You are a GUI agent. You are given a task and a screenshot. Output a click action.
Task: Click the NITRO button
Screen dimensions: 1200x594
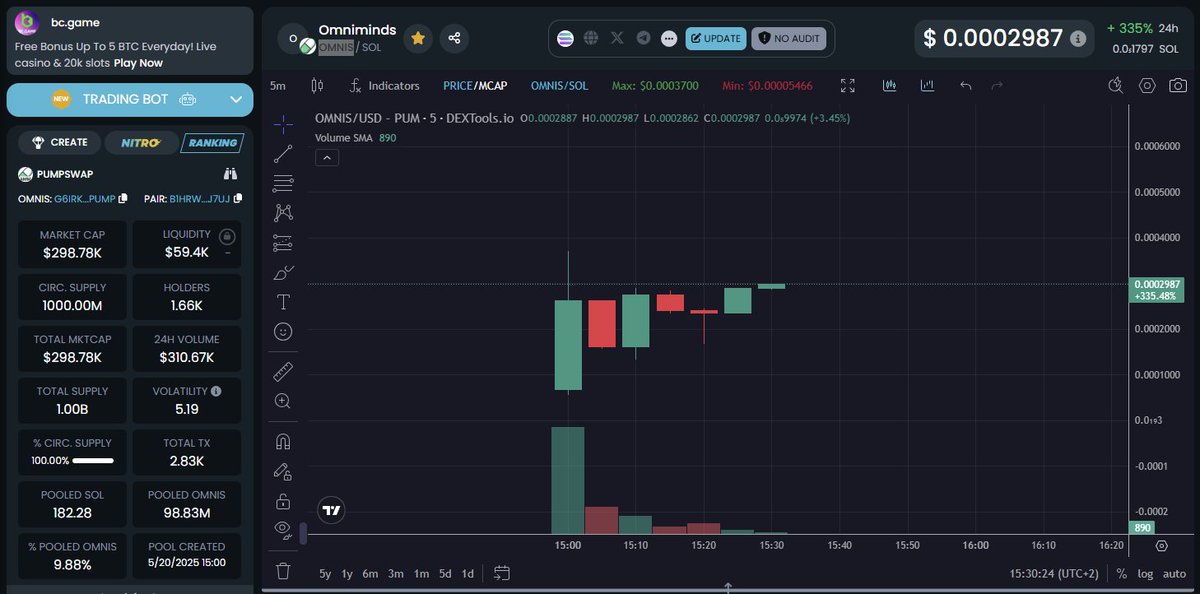[x=141, y=143]
